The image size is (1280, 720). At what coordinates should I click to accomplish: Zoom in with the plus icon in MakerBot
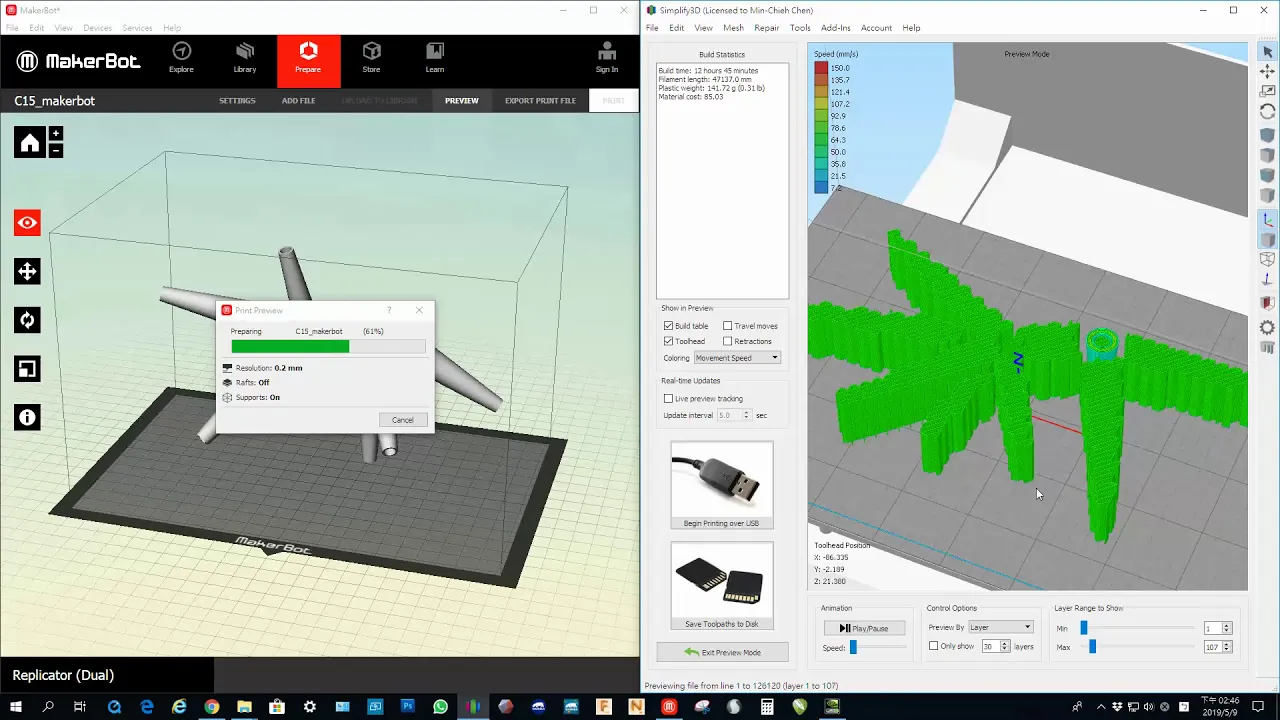(56, 134)
